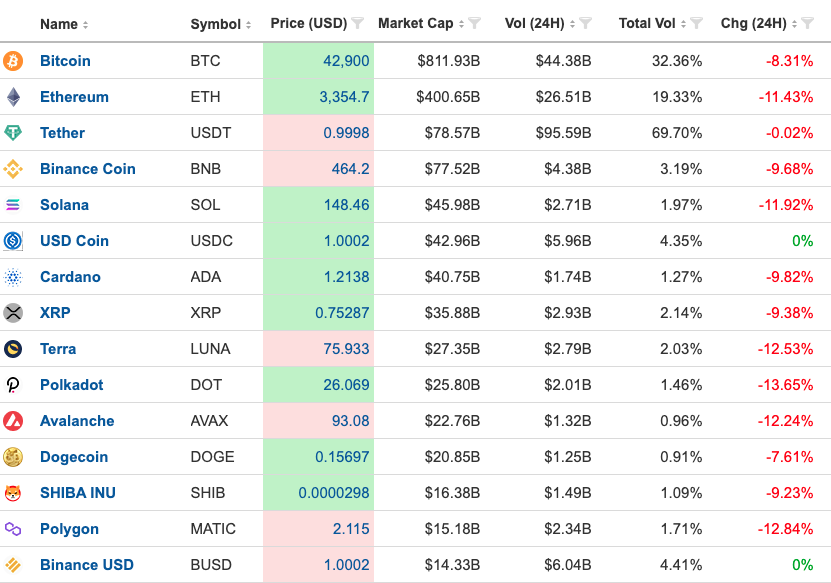This screenshot has height=583, width=831.
Task: Click the XRP logo icon
Action: click(13, 313)
